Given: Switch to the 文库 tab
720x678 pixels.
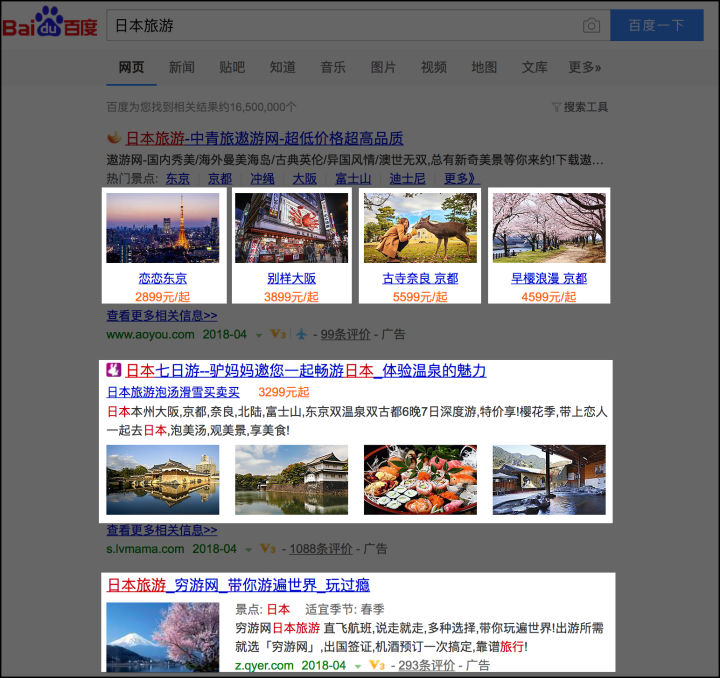Looking at the screenshot, I should pyautogui.click(x=534, y=67).
